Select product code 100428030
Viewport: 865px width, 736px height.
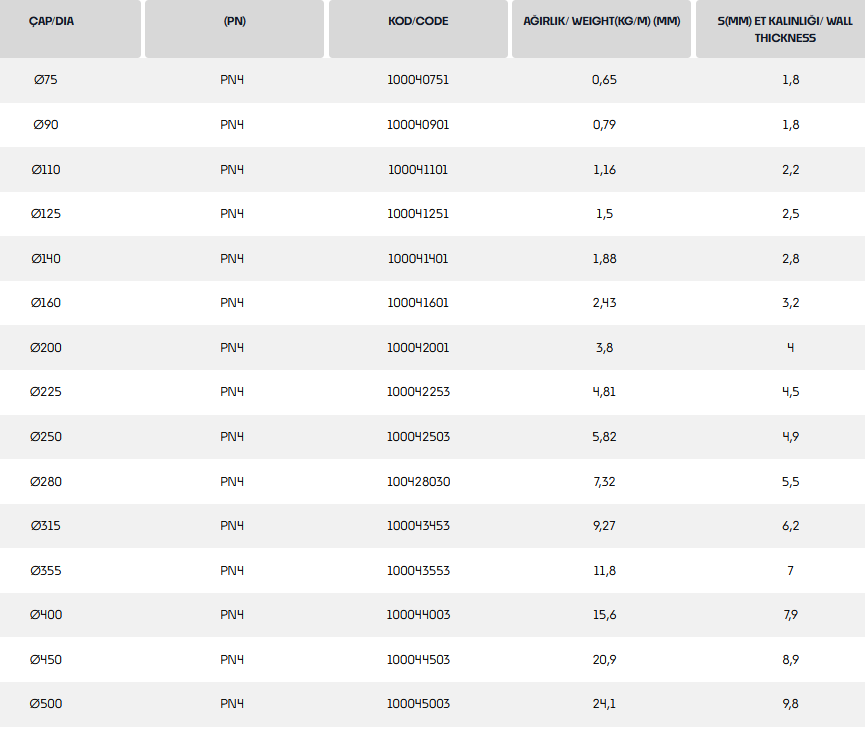[418, 482]
